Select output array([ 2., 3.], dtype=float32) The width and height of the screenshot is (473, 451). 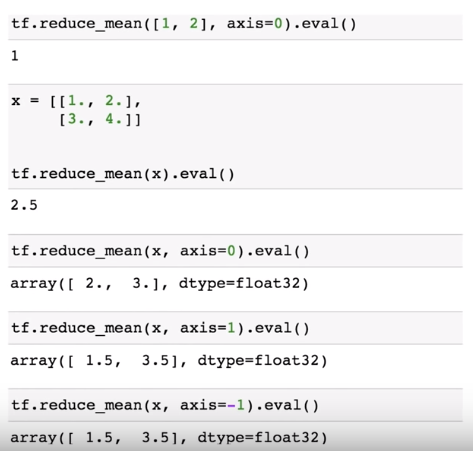click(x=160, y=284)
